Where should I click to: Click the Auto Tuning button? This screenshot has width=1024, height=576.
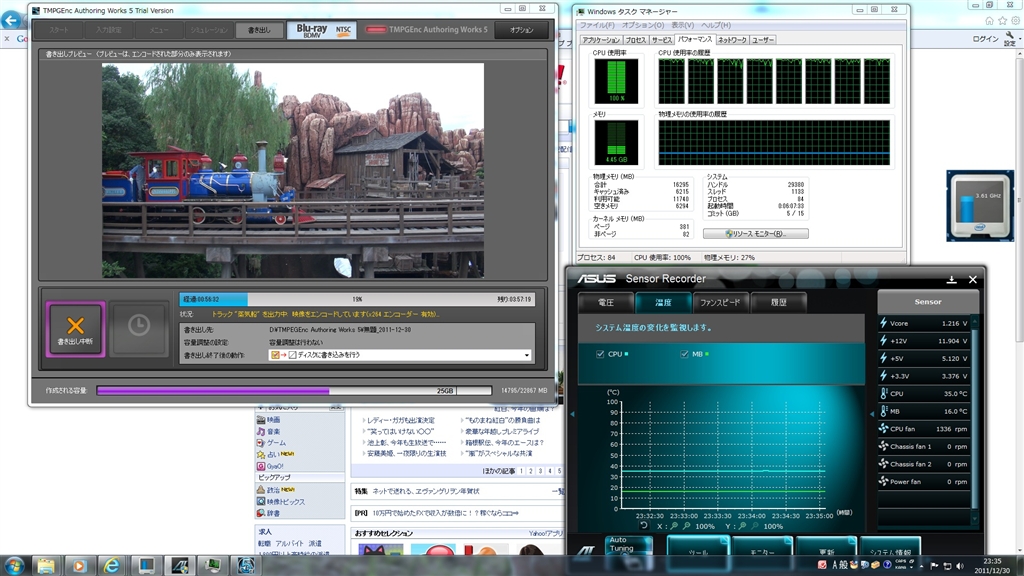pos(628,545)
